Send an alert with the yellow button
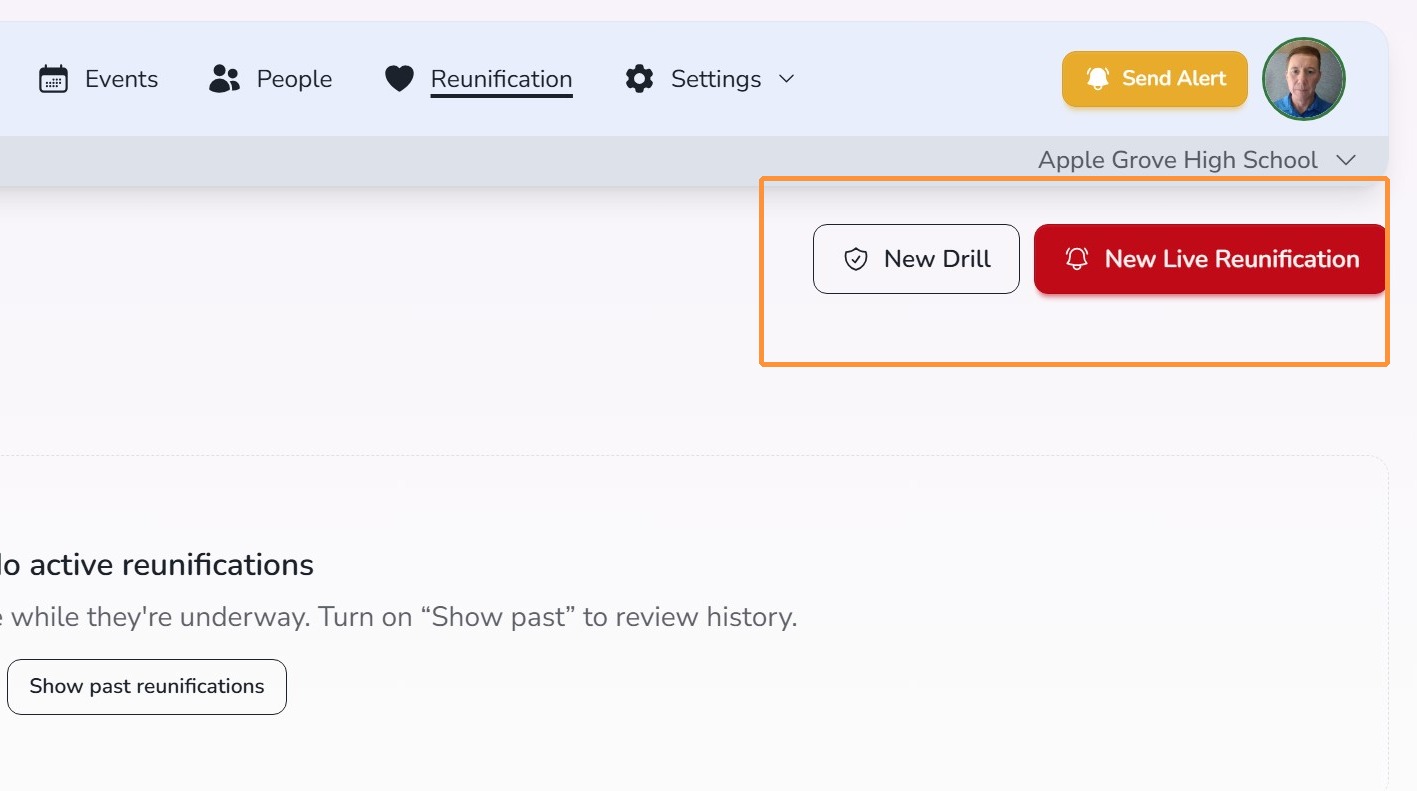Image resolution: width=1417 pixels, height=791 pixels. (1155, 79)
